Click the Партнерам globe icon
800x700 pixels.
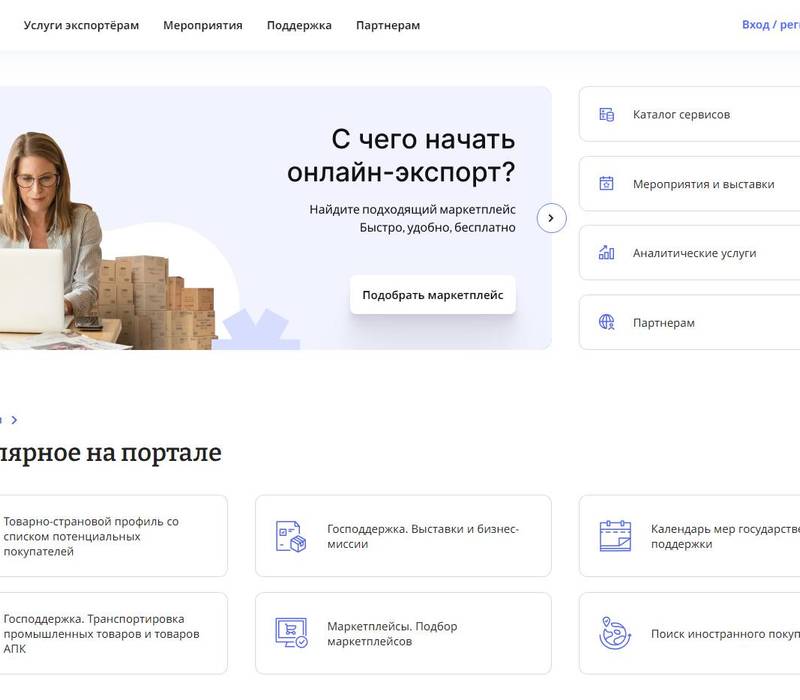[x=606, y=322]
